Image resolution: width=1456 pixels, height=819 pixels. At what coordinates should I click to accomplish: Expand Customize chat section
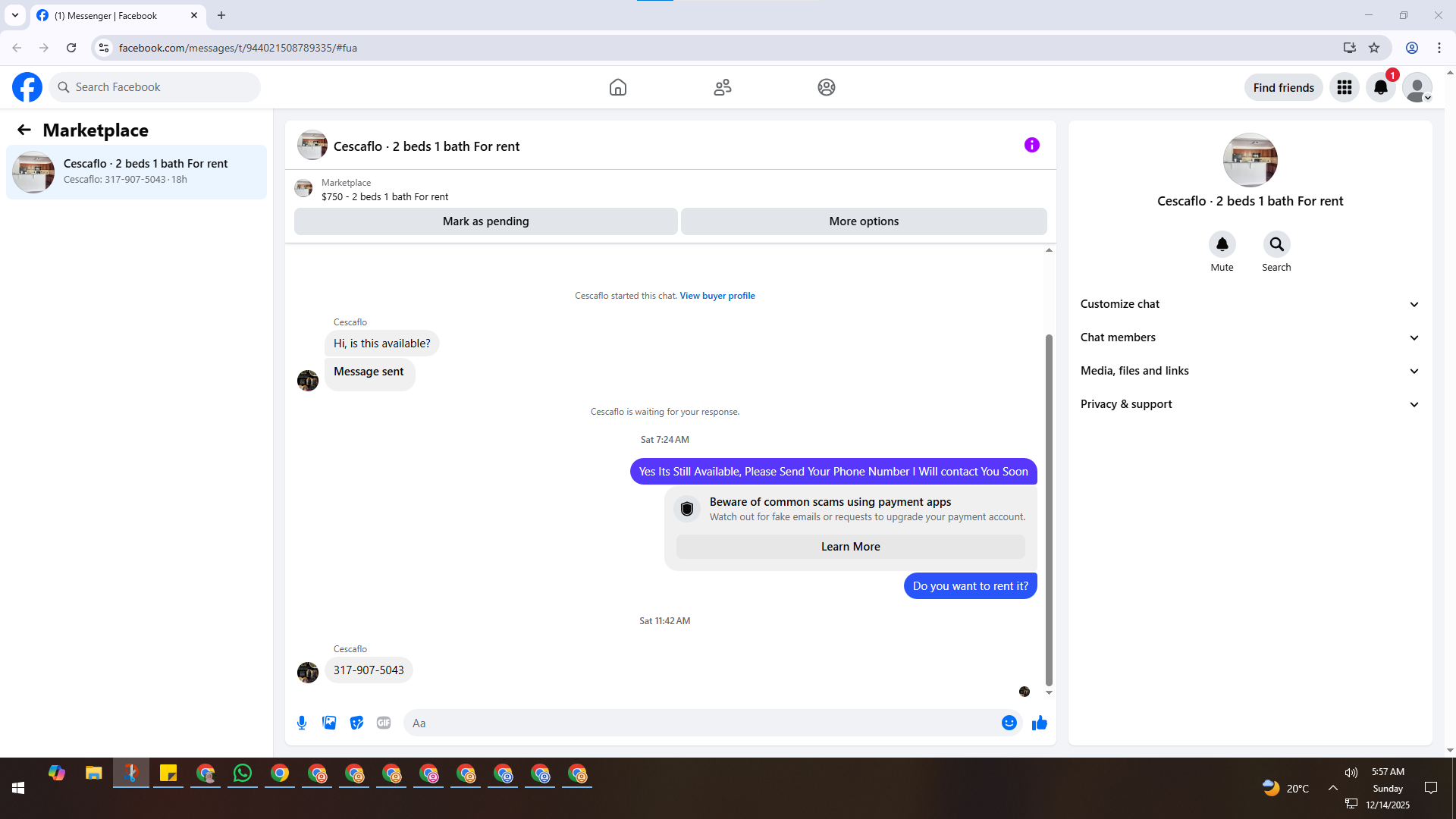[x=1250, y=304]
